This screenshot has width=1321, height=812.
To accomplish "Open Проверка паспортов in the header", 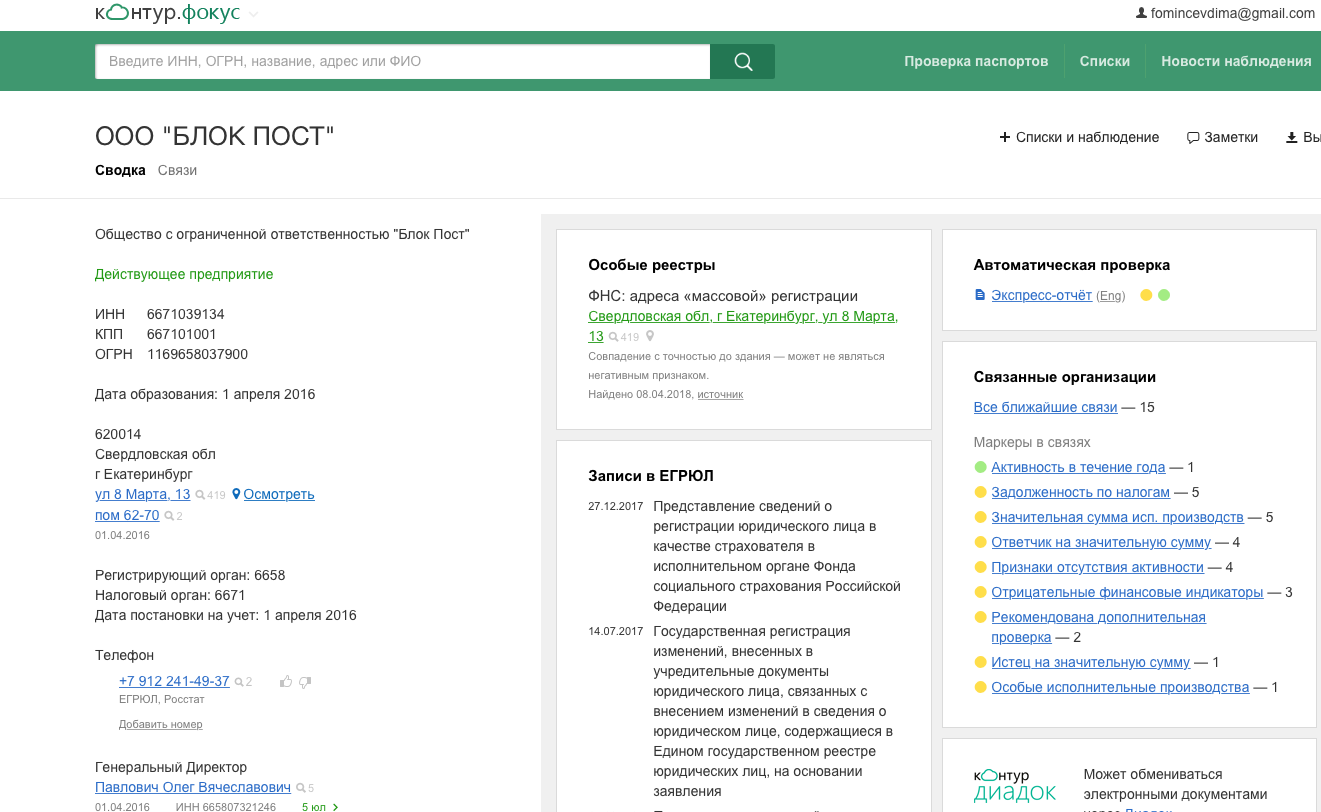I will tap(976, 61).
